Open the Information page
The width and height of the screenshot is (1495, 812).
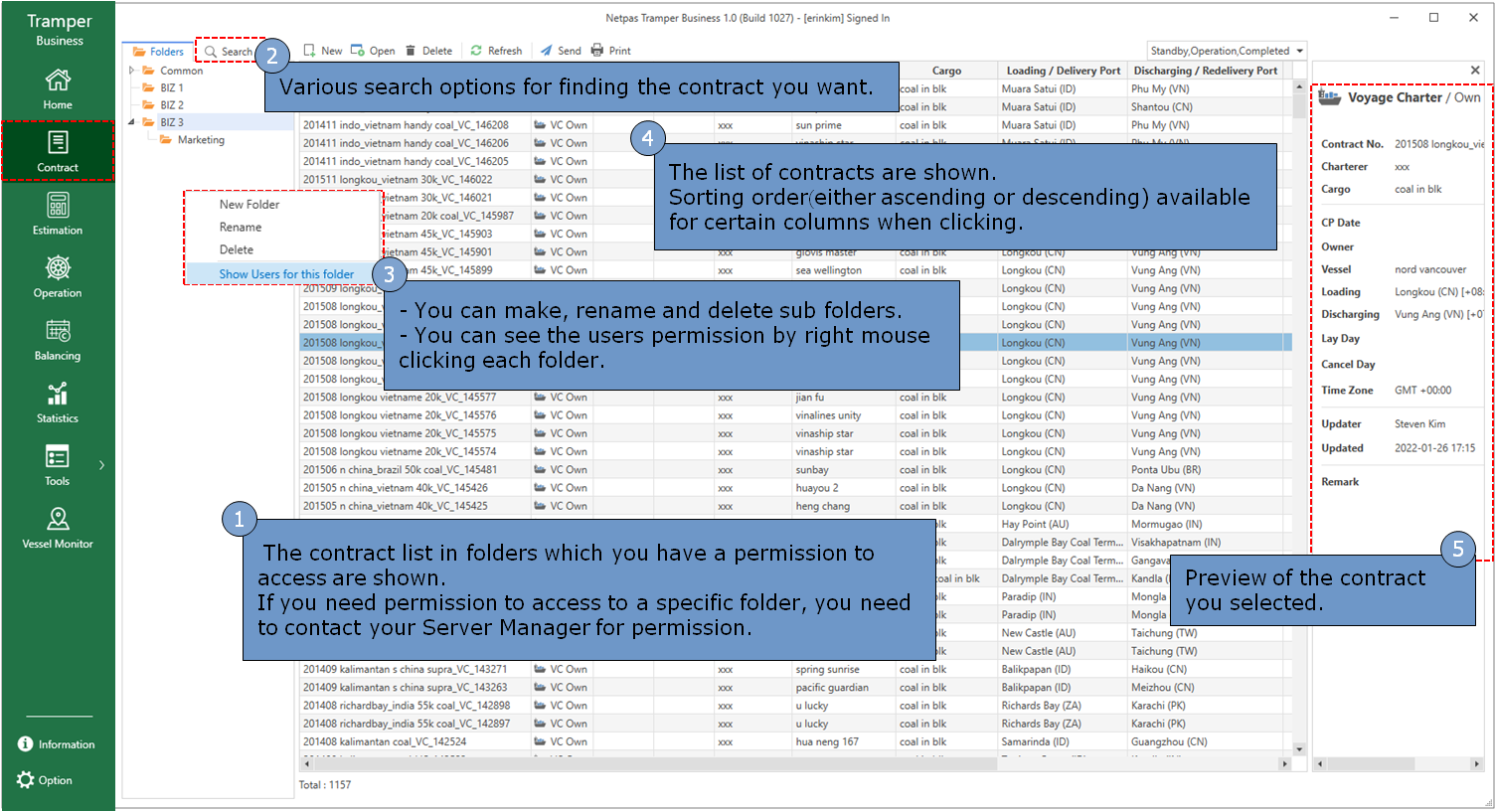click(57, 744)
